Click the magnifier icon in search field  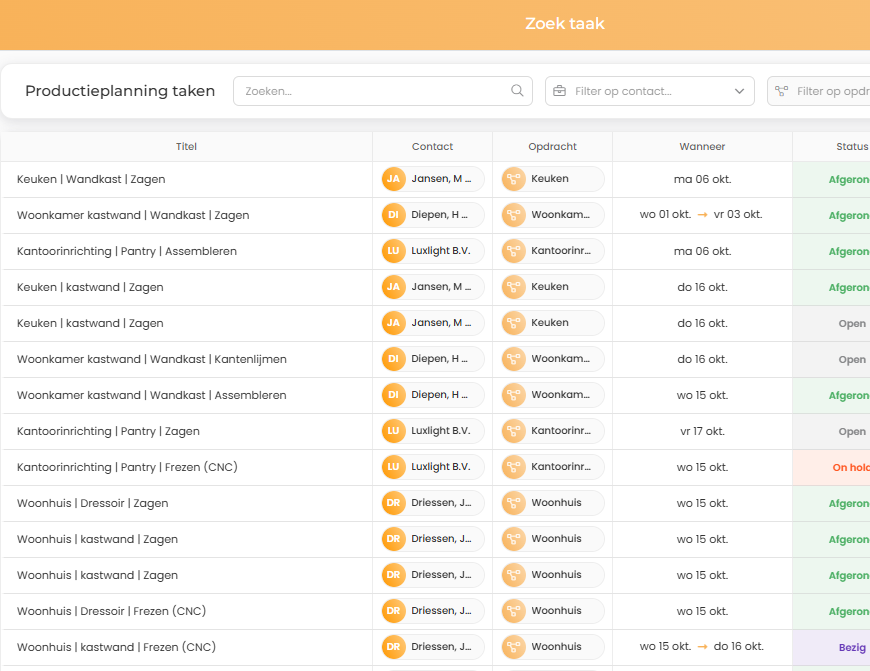(x=517, y=91)
